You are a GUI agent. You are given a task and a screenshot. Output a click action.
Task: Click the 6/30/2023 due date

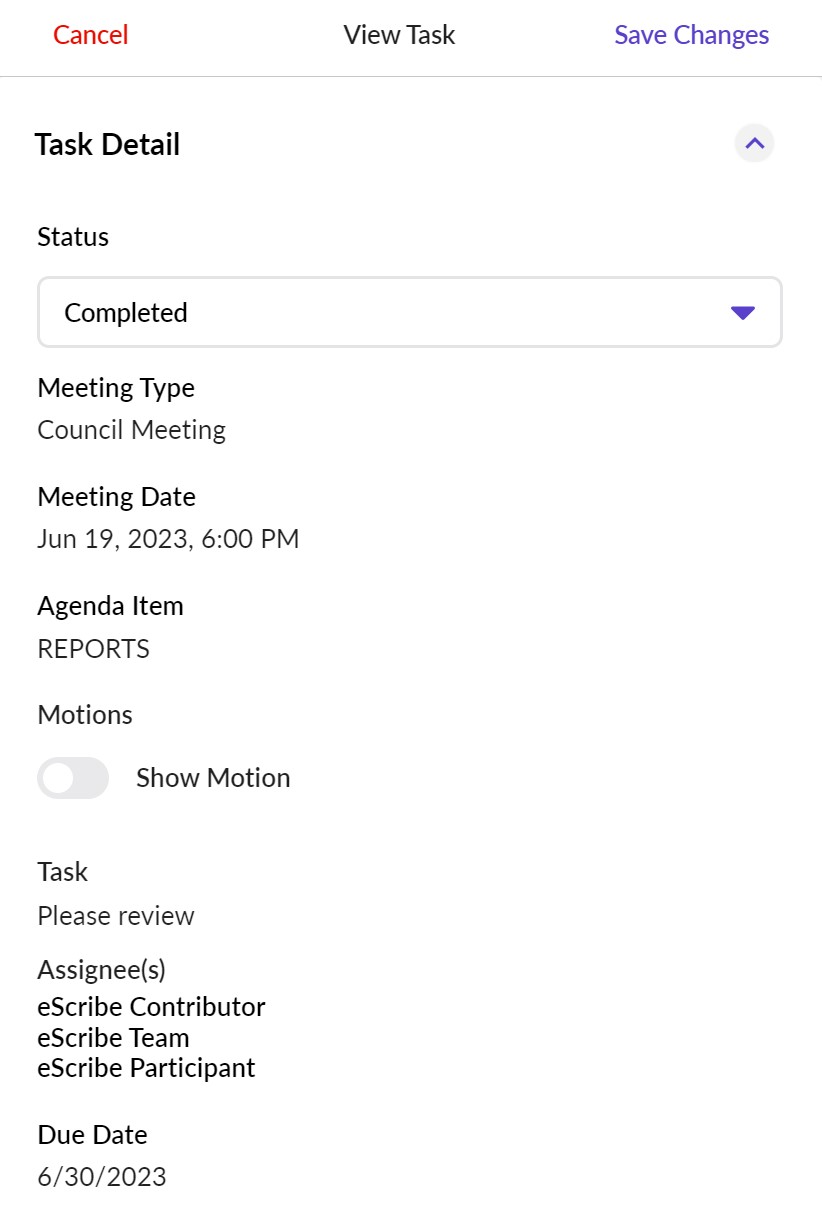pyautogui.click(x=102, y=1176)
